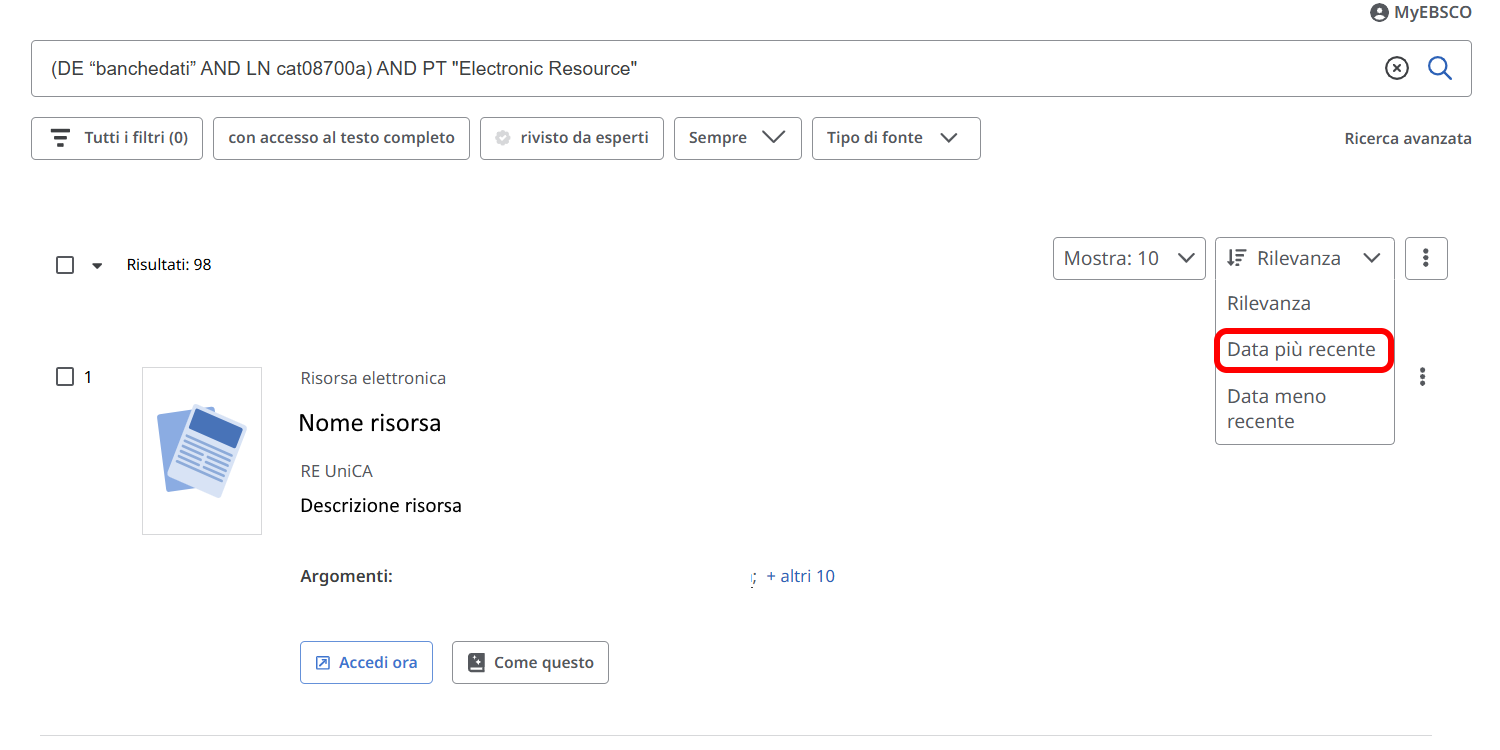Enable con accesso al testo completo filter
Screen dimensions: 1500x750
[x=341, y=138]
